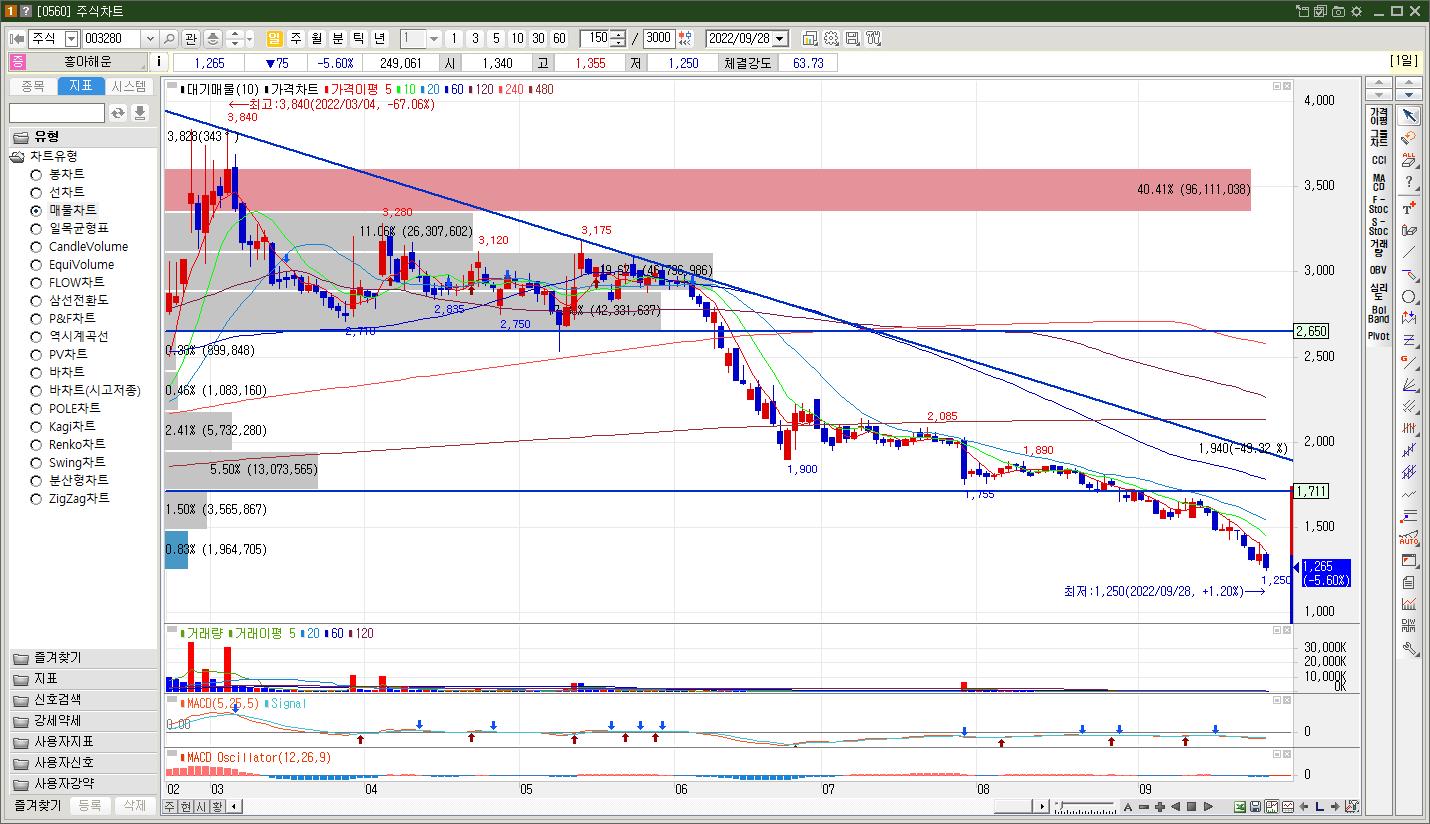Open the chart settings gear icon in toolbar
Viewport: 1430px width, 824px height.
click(x=831, y=38)
